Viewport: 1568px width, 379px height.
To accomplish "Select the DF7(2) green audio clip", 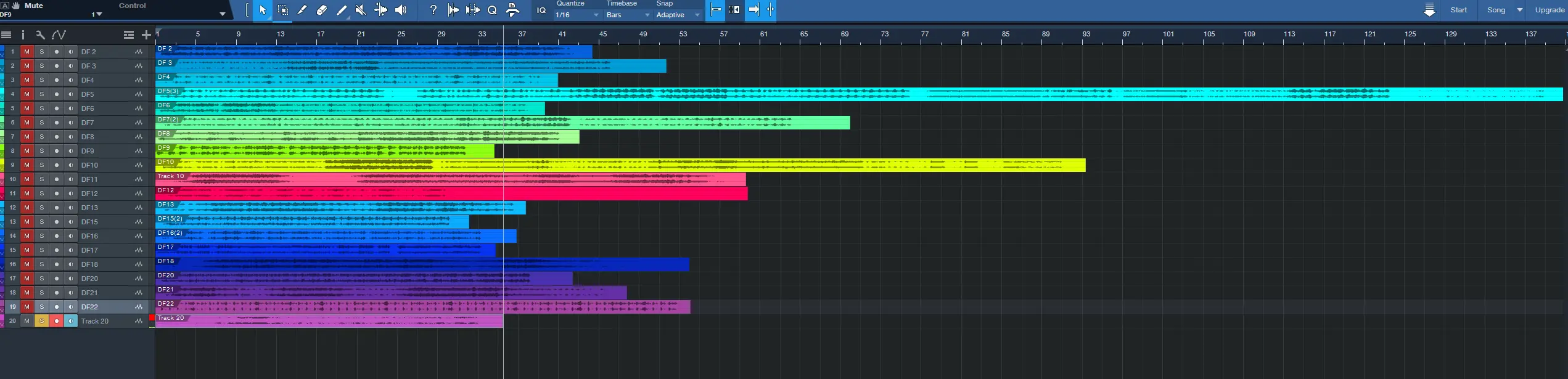I will point(503,123).
